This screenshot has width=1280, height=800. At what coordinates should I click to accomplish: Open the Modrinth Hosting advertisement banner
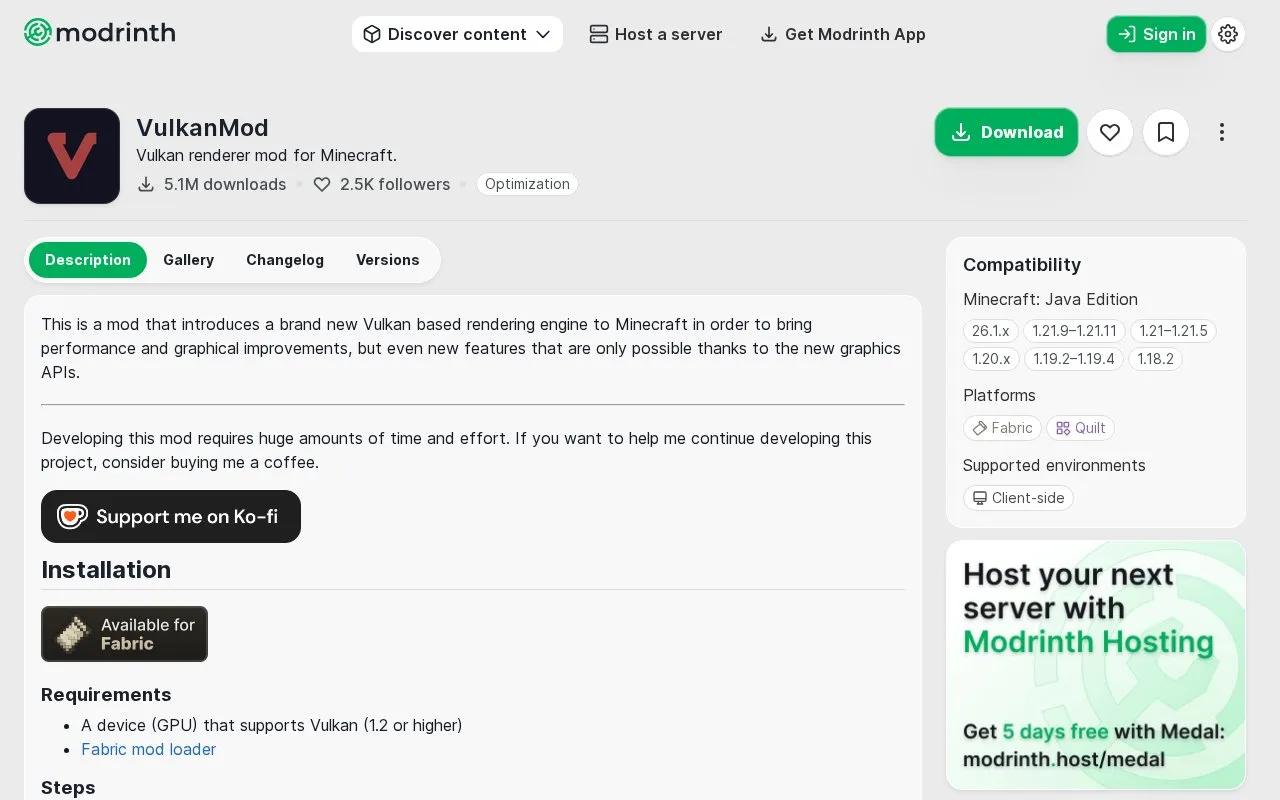(1096, 665)
